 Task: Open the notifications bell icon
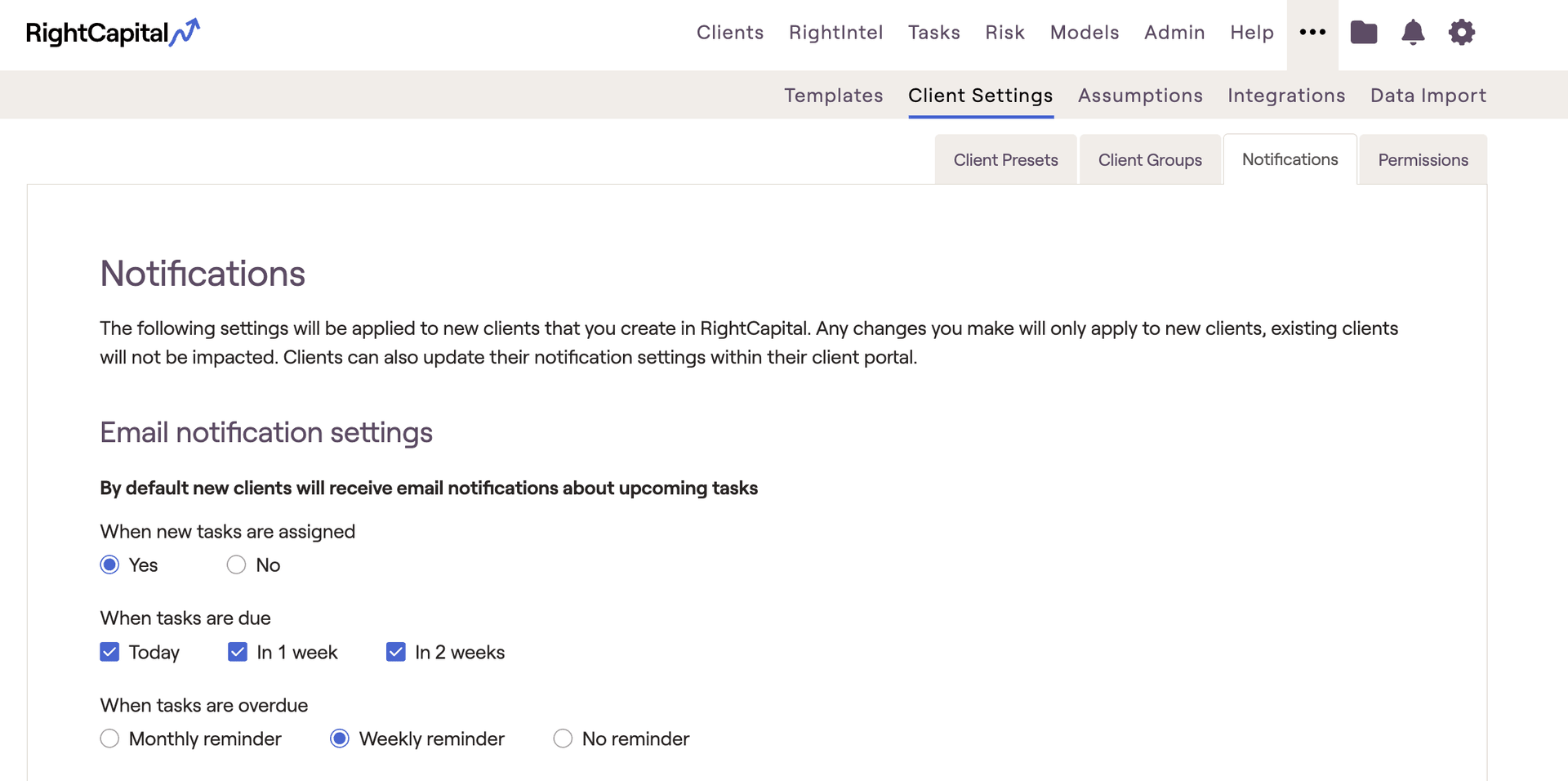pos(1413,33)
